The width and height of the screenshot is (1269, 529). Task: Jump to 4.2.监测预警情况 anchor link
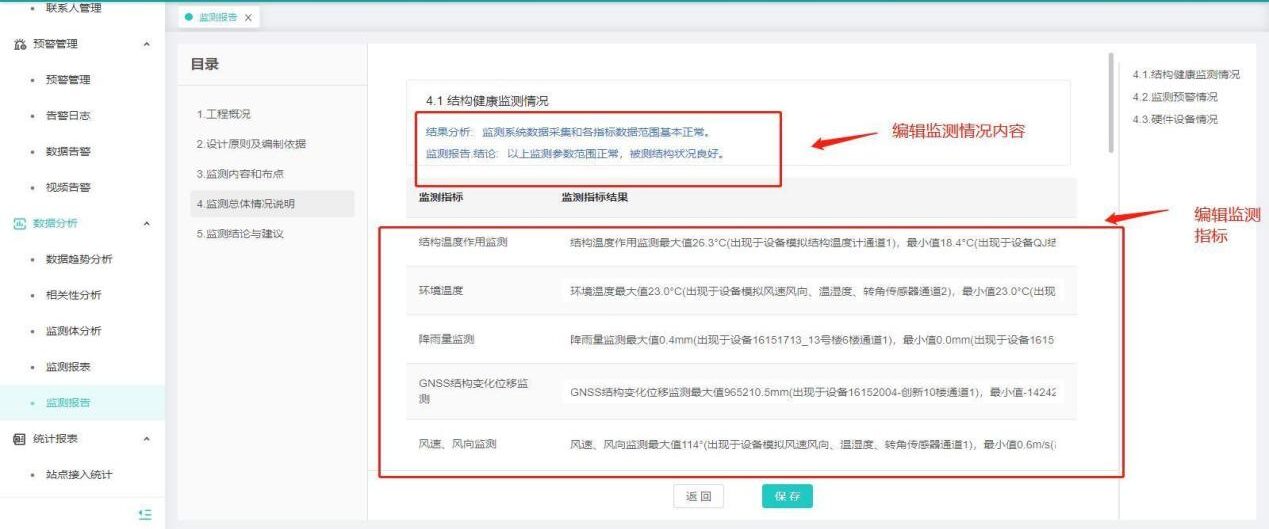pos(1175,97)
